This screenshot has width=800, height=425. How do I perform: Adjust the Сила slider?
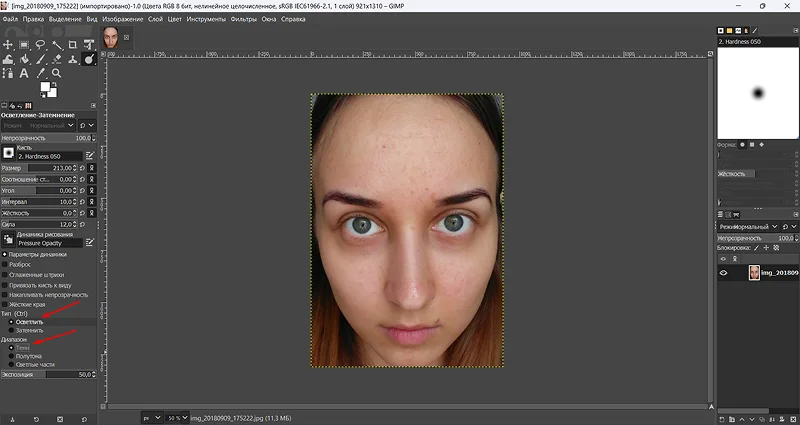point(38,224)
